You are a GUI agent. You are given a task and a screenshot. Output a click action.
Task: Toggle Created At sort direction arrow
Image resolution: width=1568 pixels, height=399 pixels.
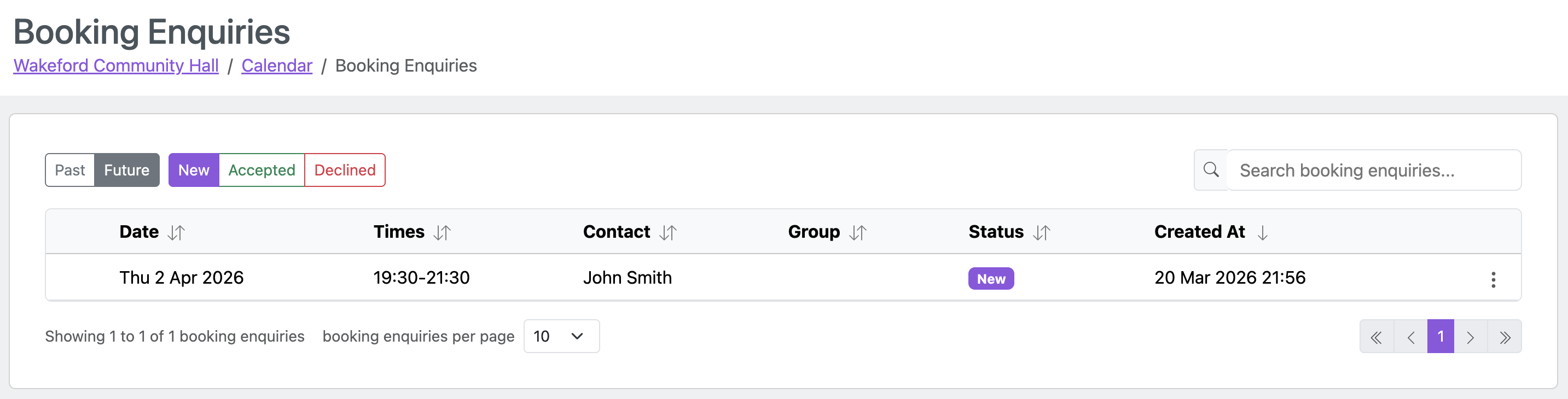[1262, 232]
